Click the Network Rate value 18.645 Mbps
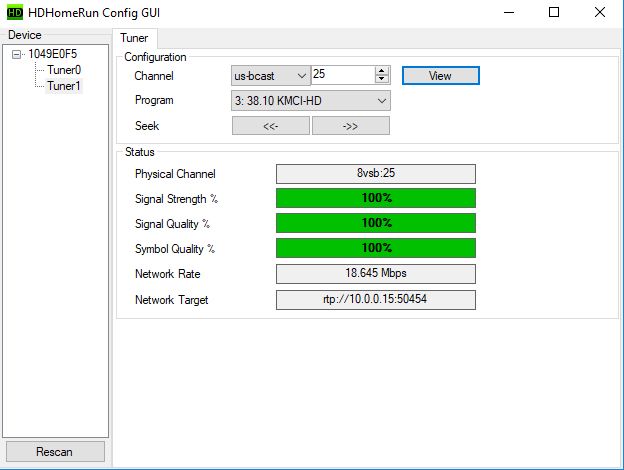The image size is (624, 470). [x=376, y=273]
